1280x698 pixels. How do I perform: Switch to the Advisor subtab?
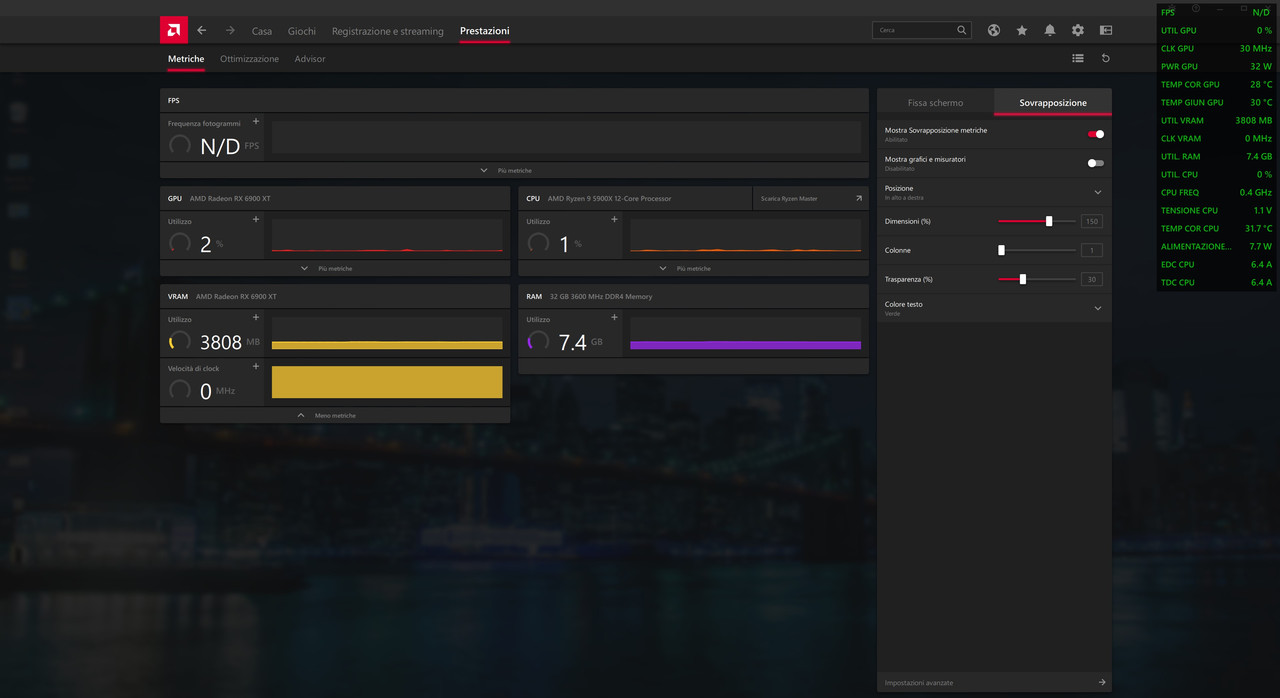(310, 59)
